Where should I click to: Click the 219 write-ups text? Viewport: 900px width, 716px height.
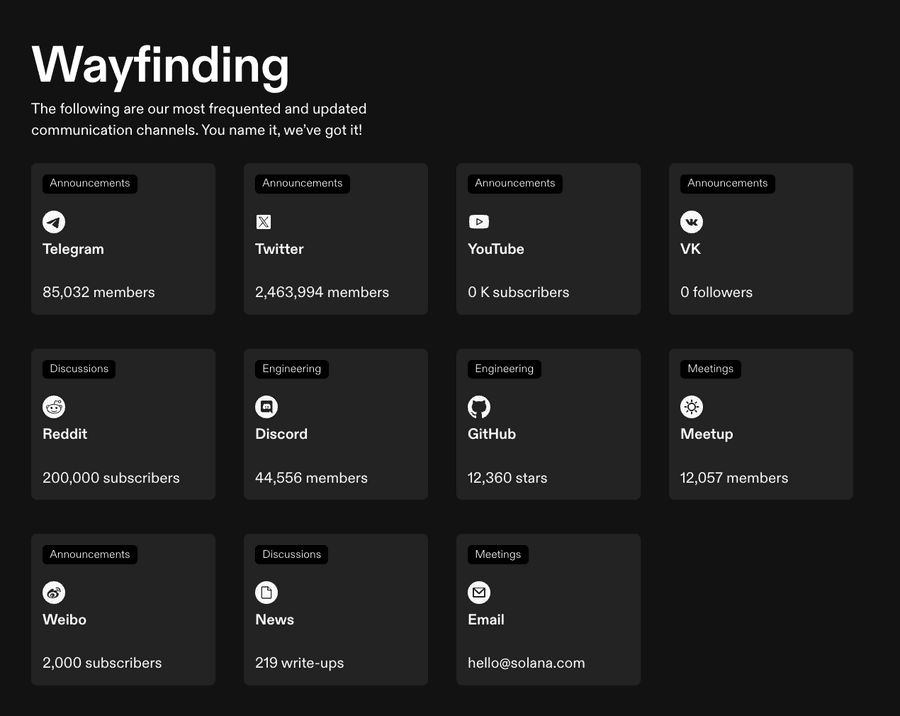tap(299, 663)
